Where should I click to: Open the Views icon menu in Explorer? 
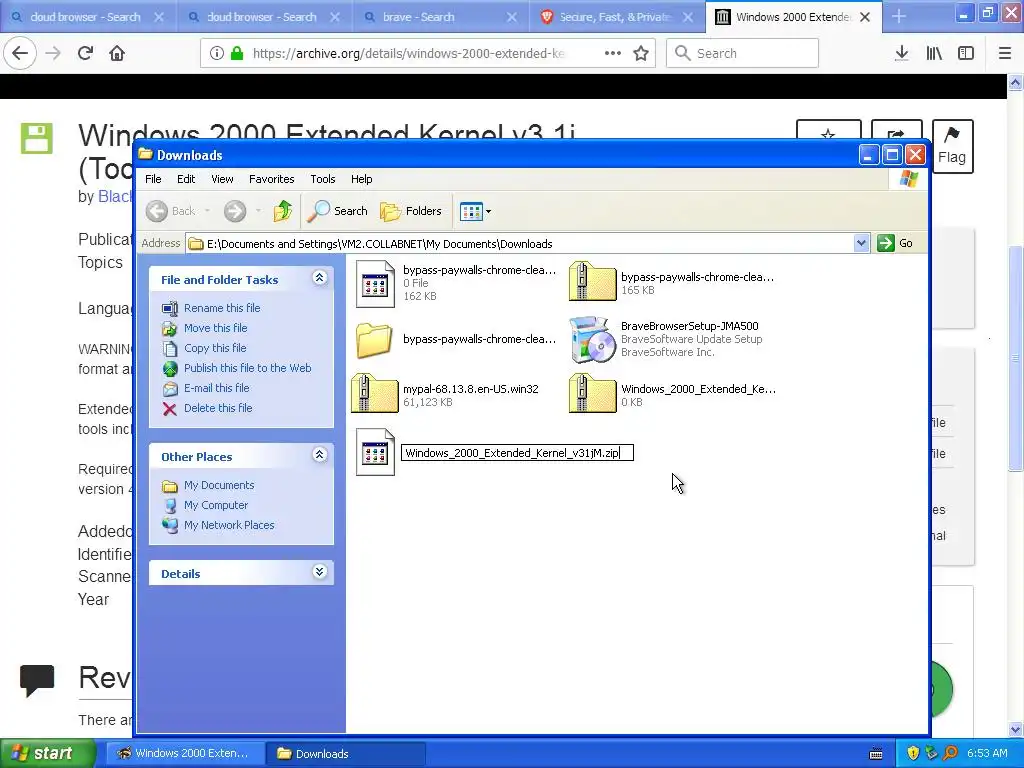coord(475,211)
